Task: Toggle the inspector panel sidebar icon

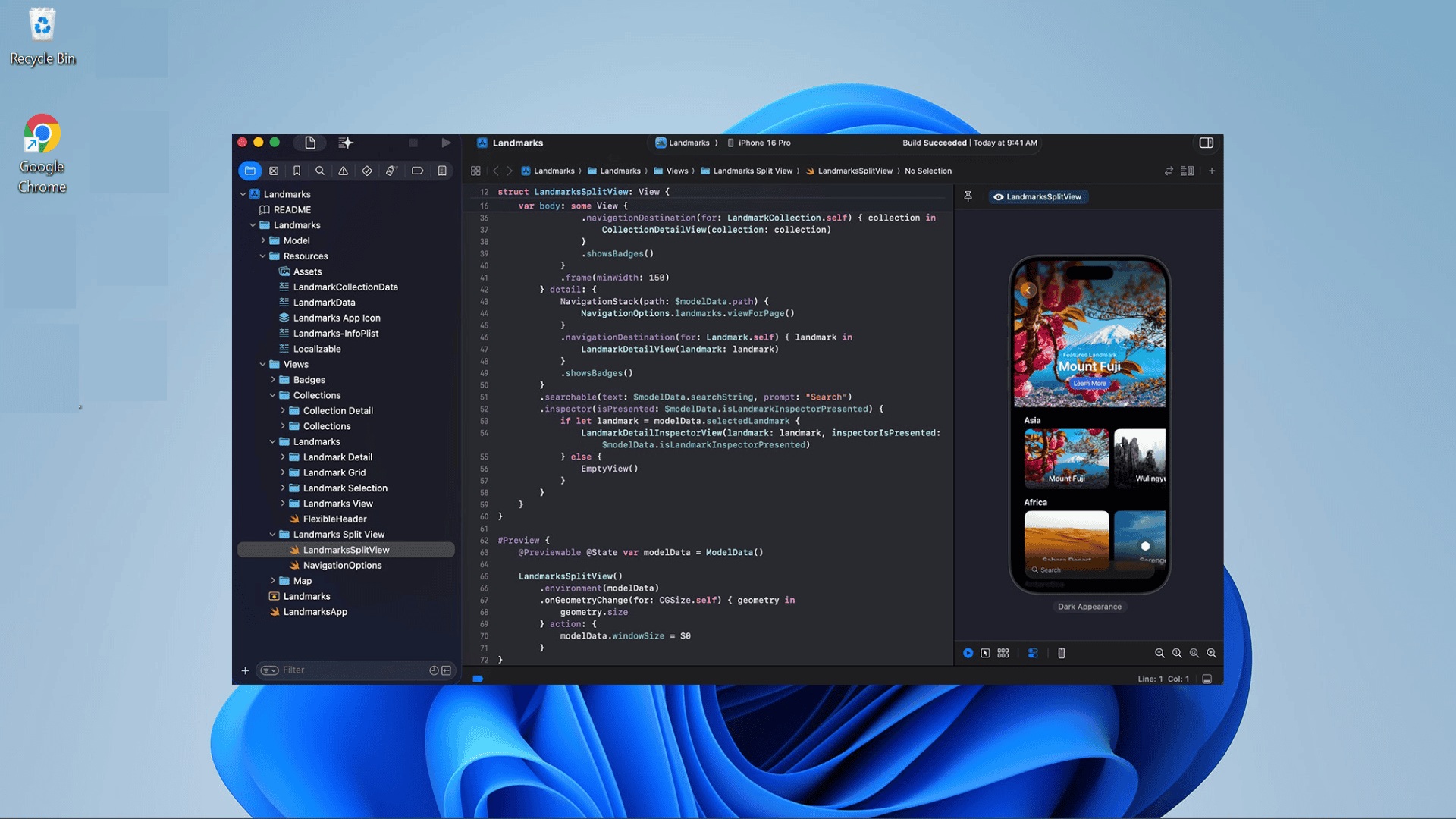Action: pos(1206,143)
